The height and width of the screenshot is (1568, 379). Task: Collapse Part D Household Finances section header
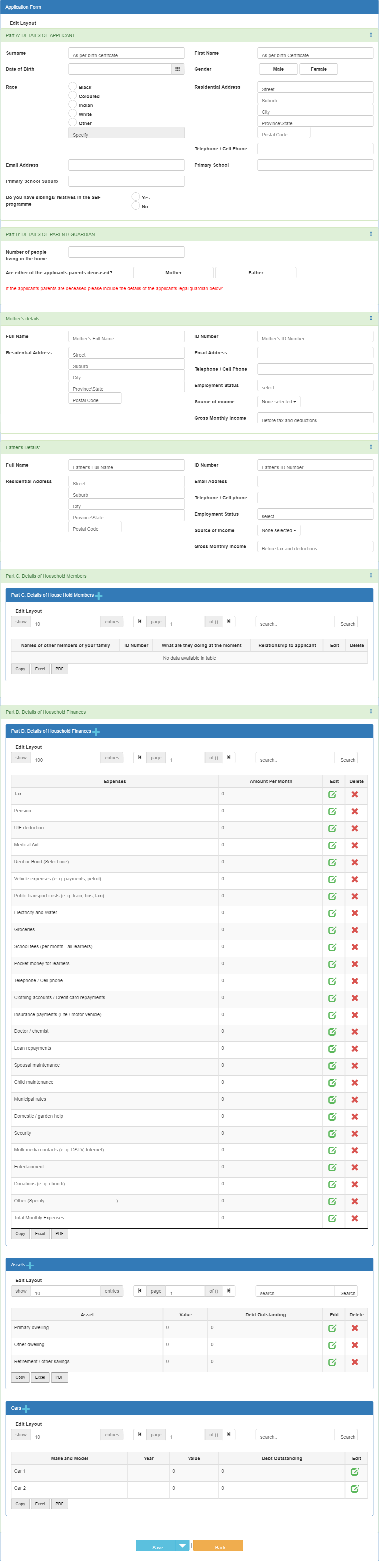pos(370,711)
